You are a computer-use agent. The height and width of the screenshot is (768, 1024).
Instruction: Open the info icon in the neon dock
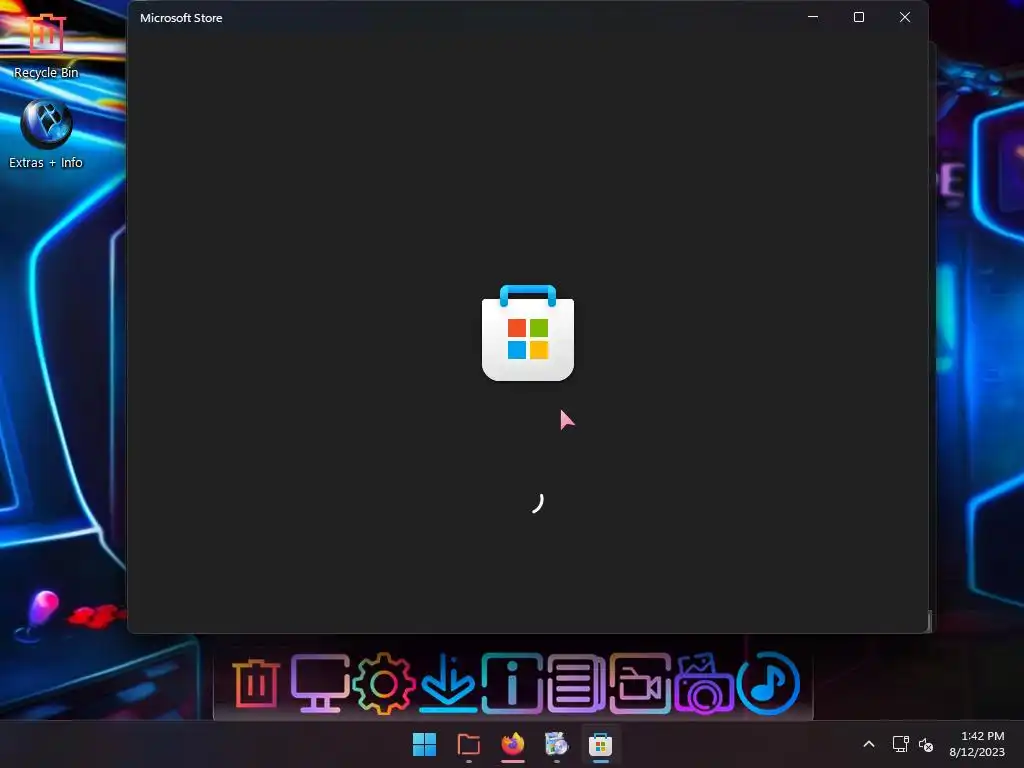pos(512,684)
